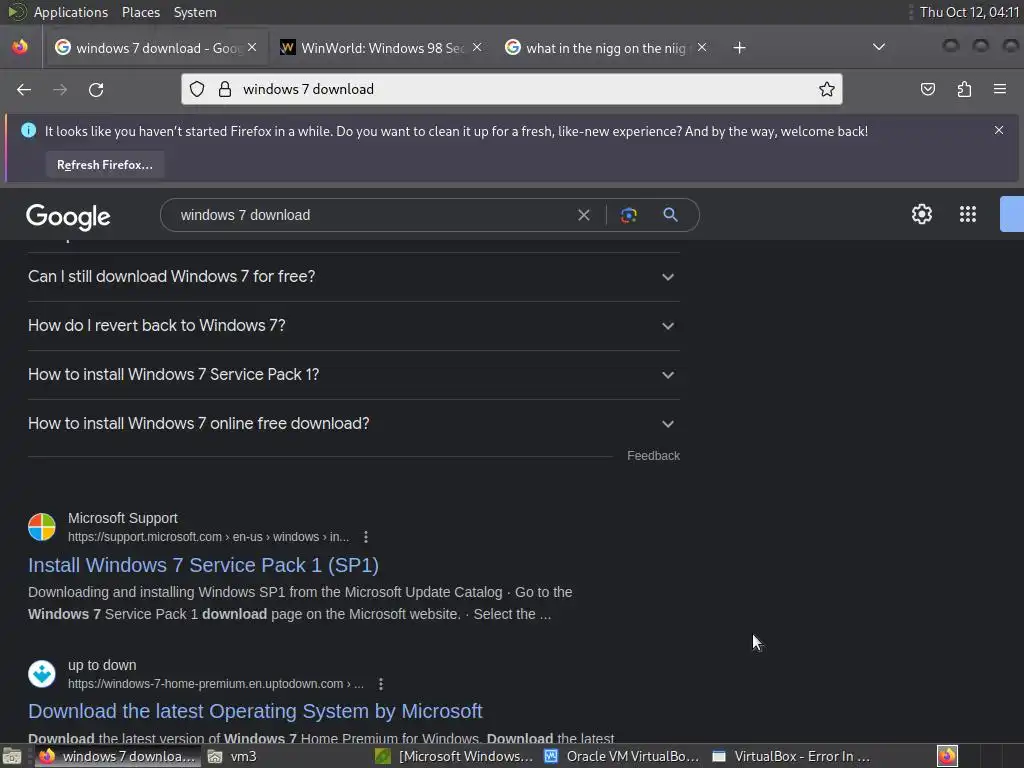Viewport: 1024px width, 768px height.
Task: Open the Extensions menu
Action: tap(964, 89)
